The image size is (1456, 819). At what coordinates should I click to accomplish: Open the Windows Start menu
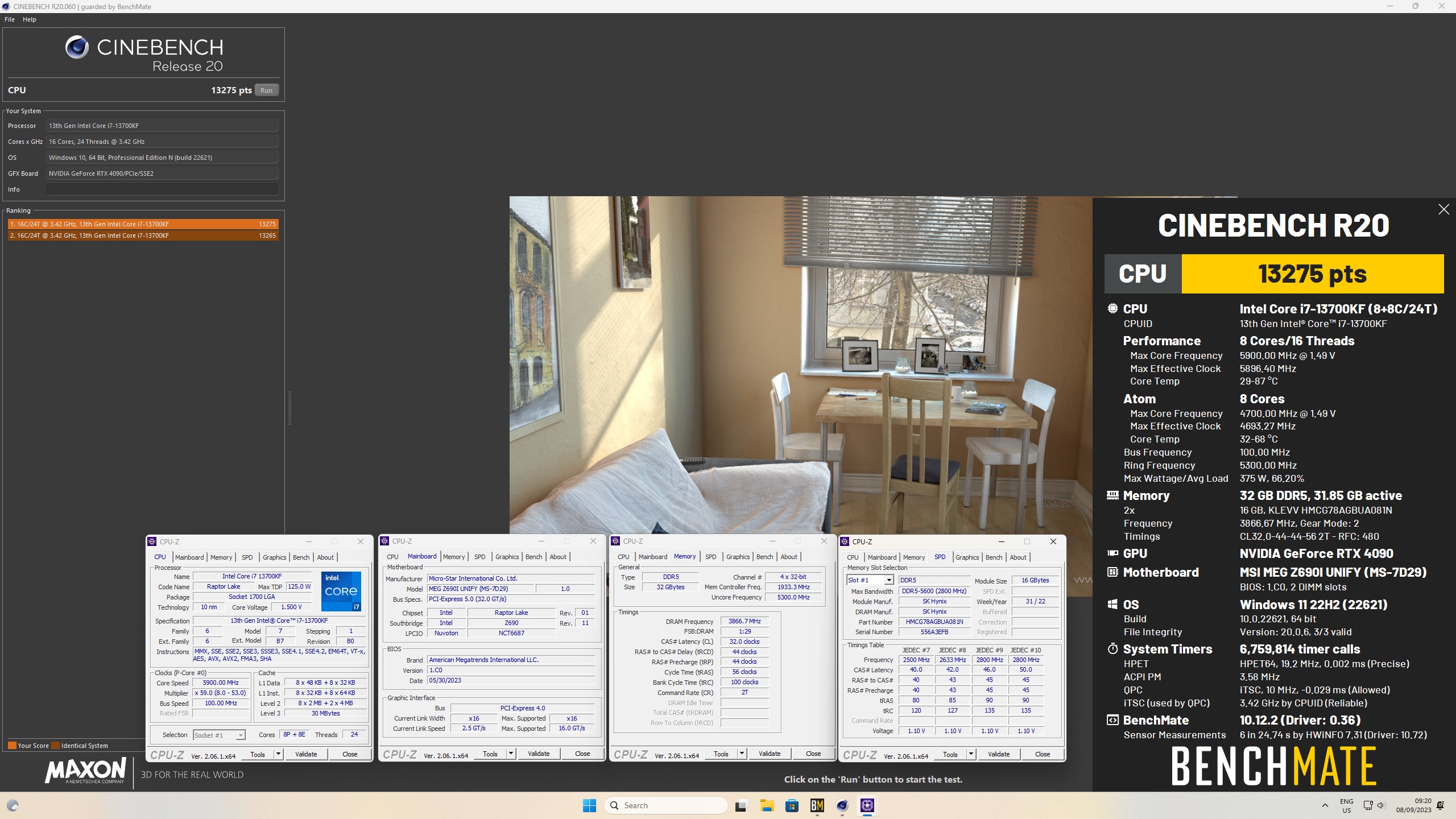pyautogui.click(x=589, y=805)
